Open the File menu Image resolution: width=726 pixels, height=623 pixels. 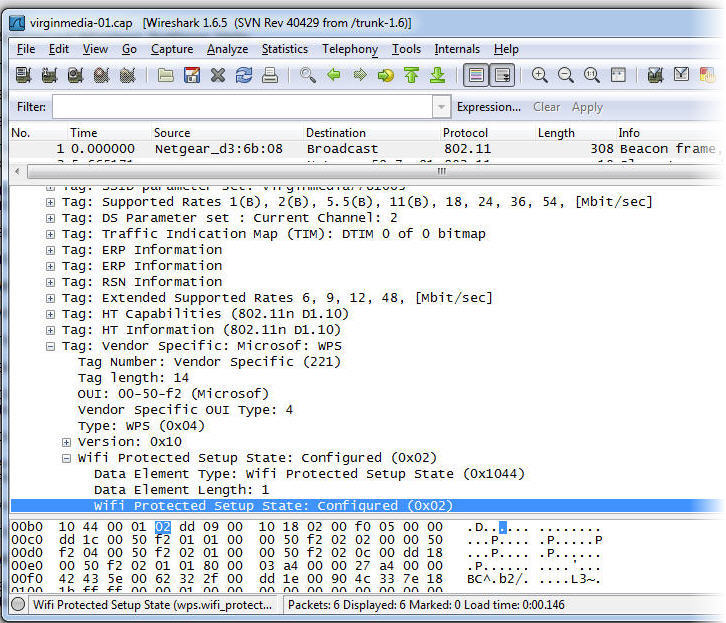click(26, 49)
